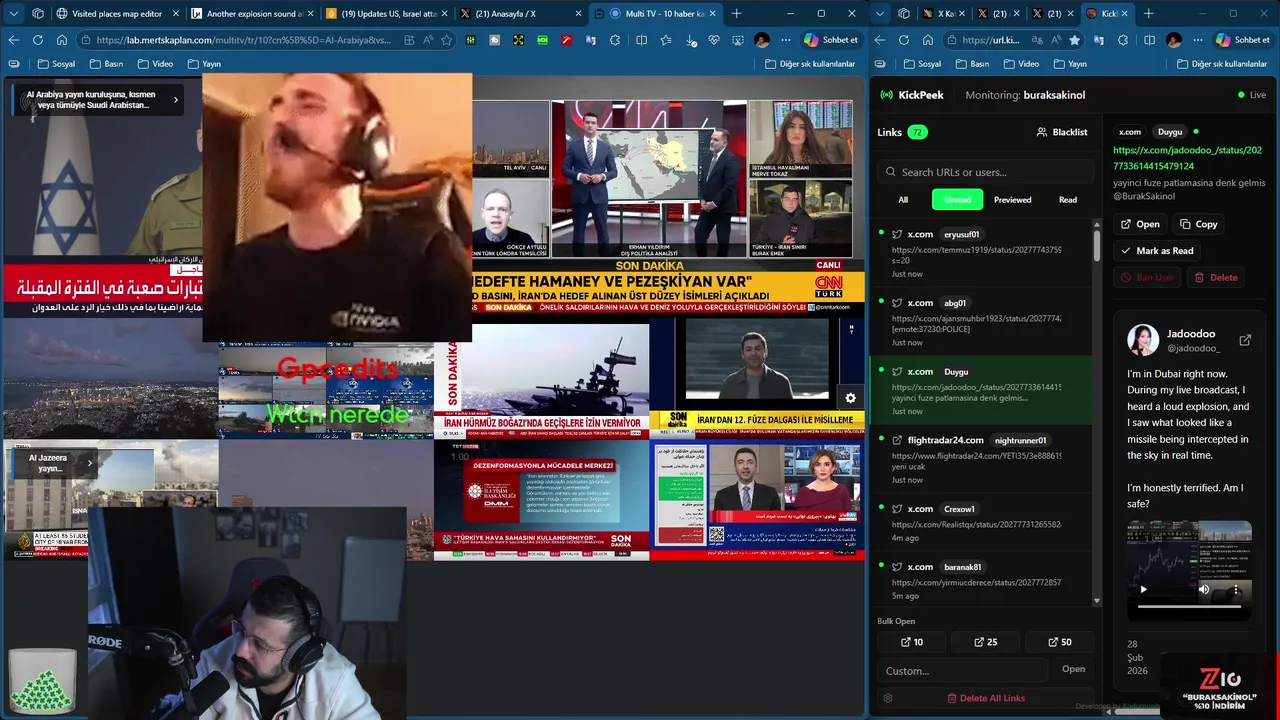Open Extensions icon in right browser
Image resolution: width=1280 pixels, height=720 pixels.
click(x=1123, y=40)
